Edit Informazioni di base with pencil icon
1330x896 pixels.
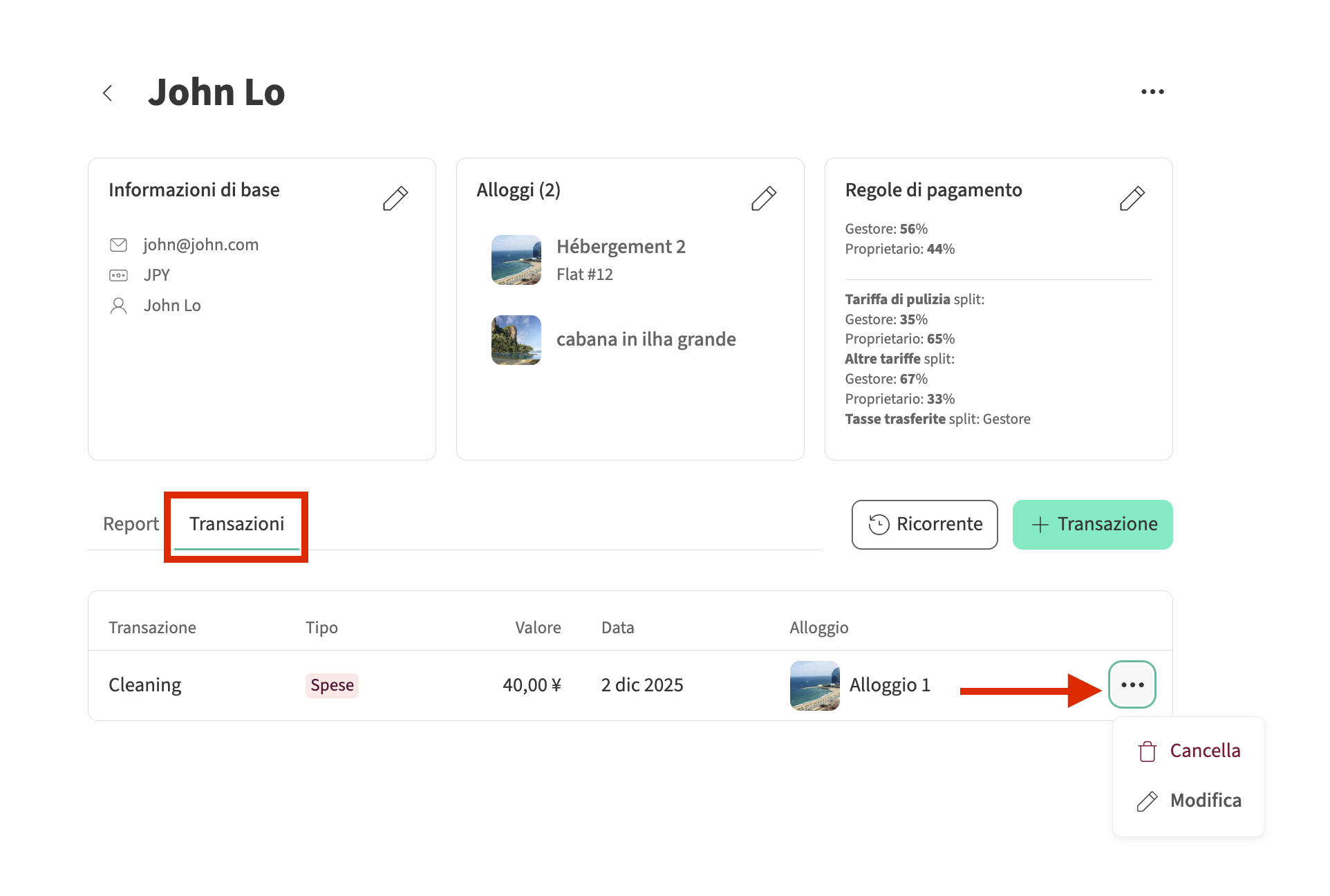tap(395, 198)
